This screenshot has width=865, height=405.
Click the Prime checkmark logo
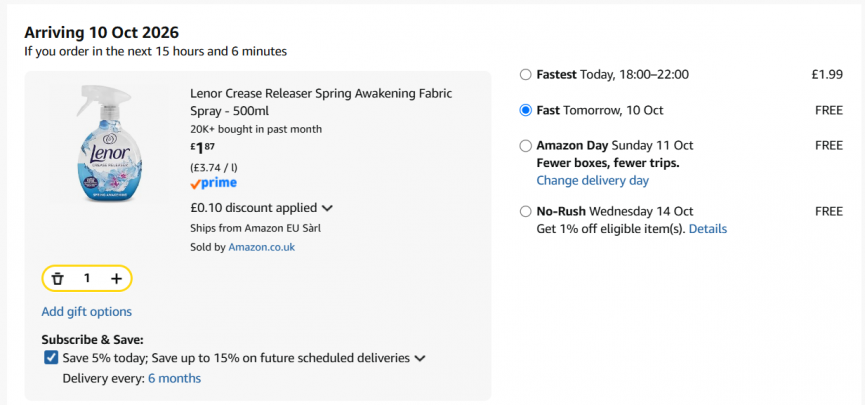[213, 183]
